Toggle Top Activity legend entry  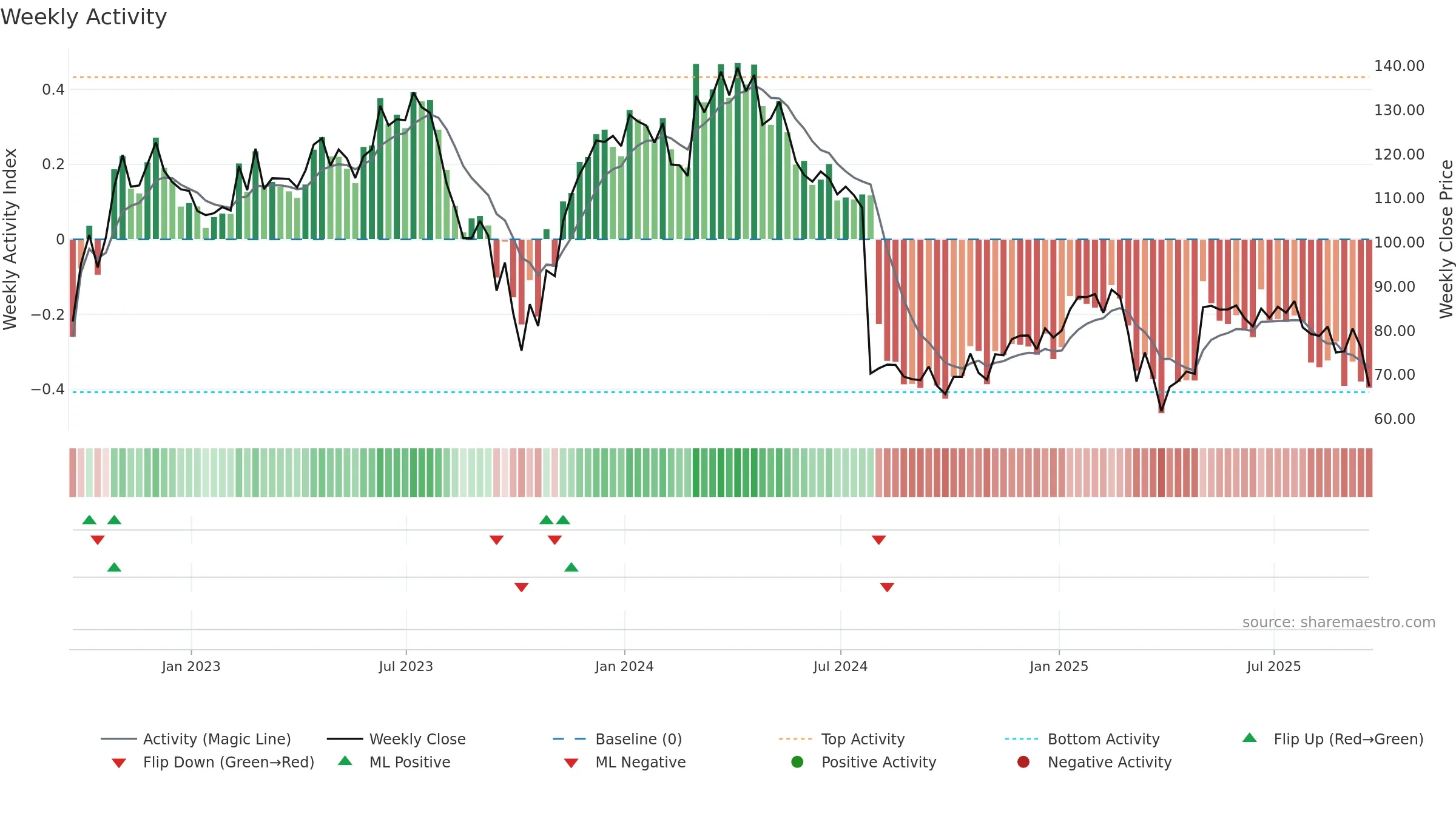pos(841,739)
